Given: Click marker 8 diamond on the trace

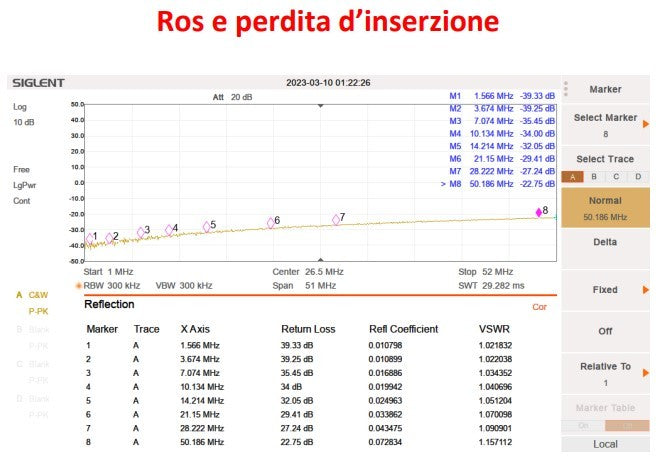Looking at the screenshot, I should [539, 212].
